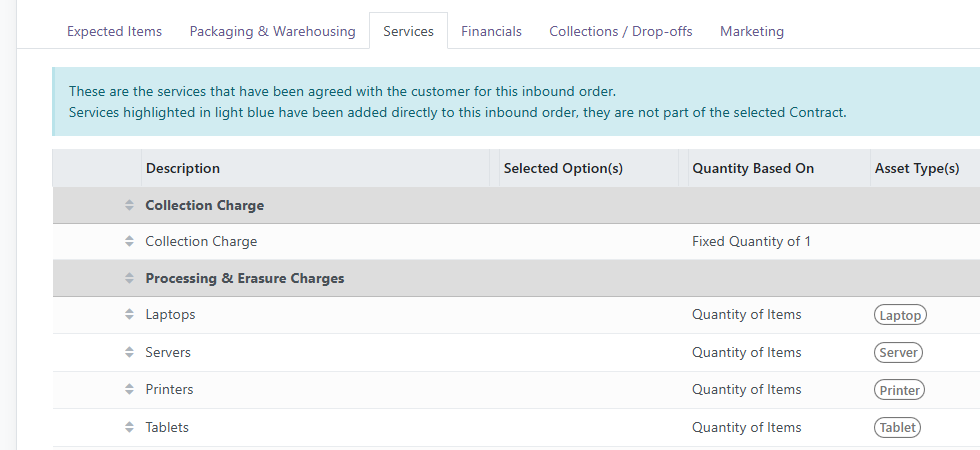Select the Marketing tab
Viewport: 980px width, 450px height.
click(x=752, y=31)
